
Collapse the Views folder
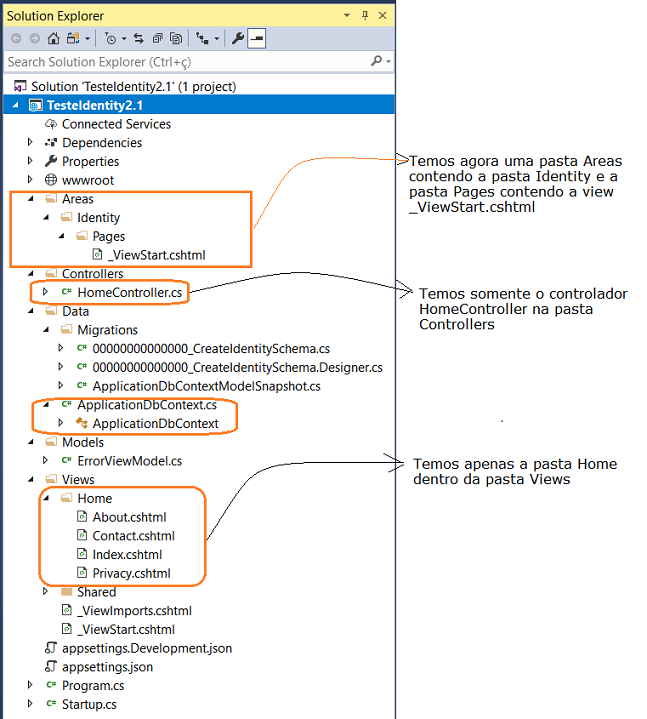(31, 479)
